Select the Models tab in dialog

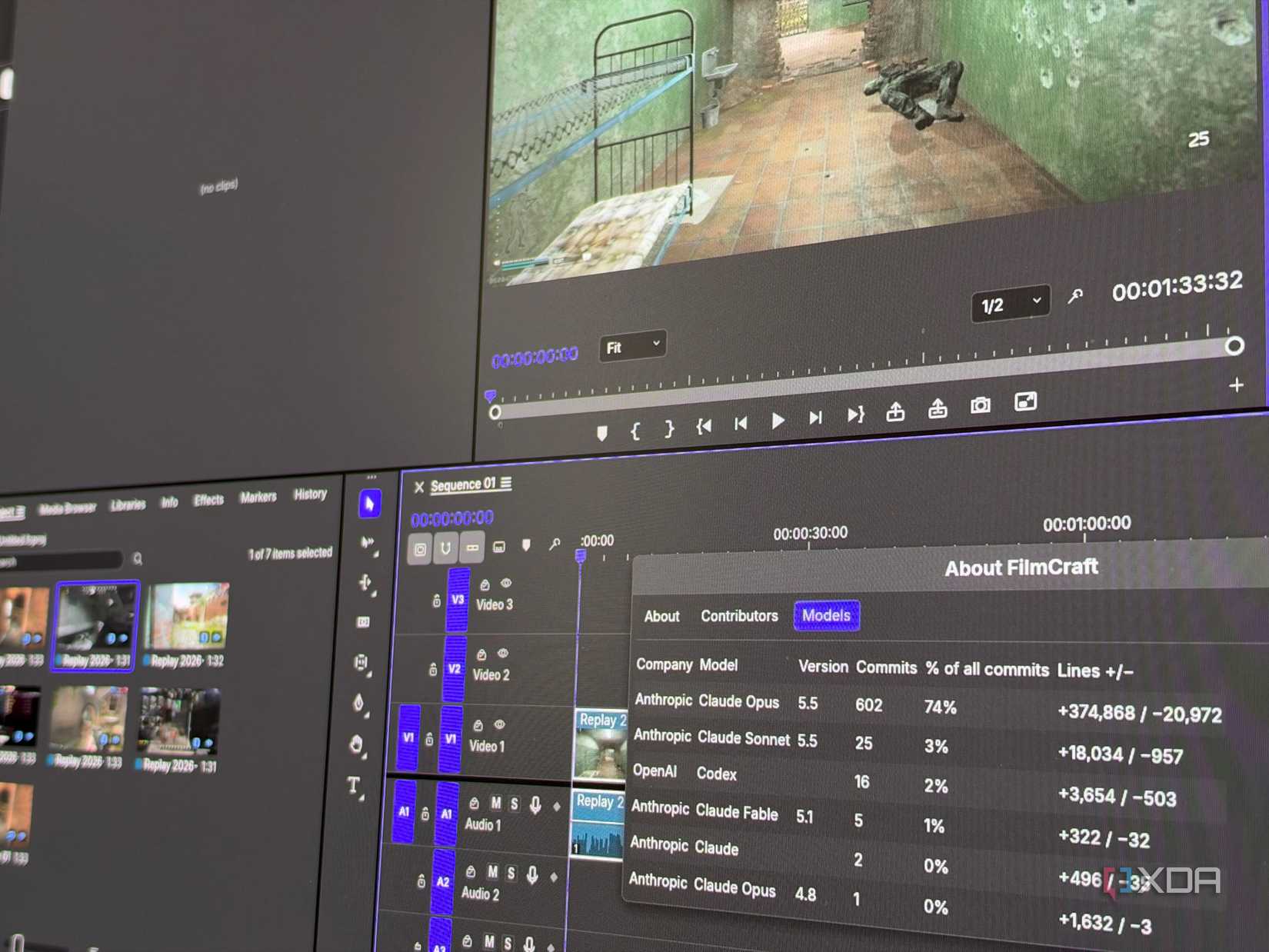(827, 616)
